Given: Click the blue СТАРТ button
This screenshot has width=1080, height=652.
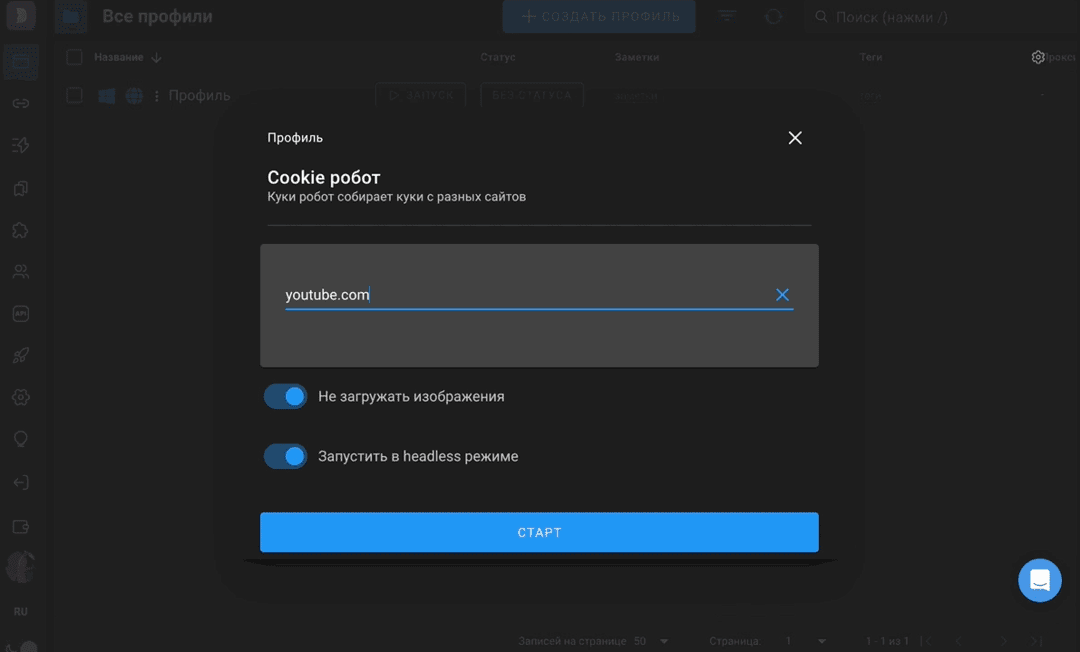Looking at the screenshot, I should 539,532.
